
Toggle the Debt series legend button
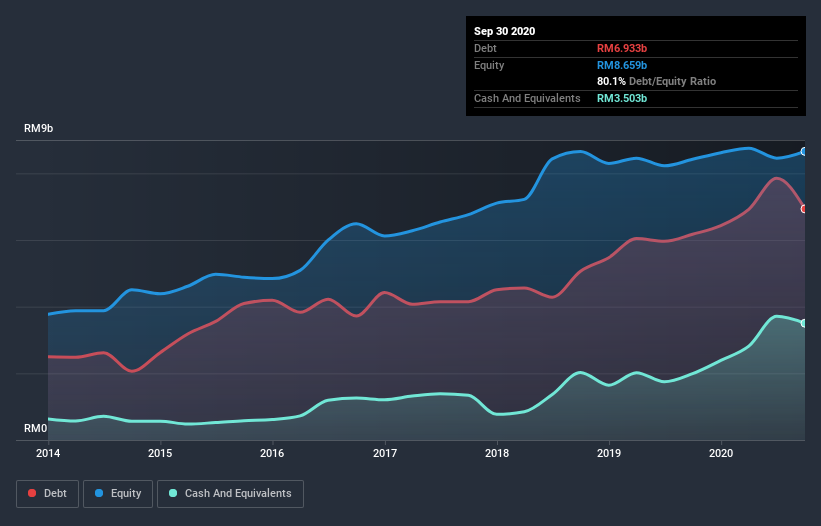pos(47,494)
